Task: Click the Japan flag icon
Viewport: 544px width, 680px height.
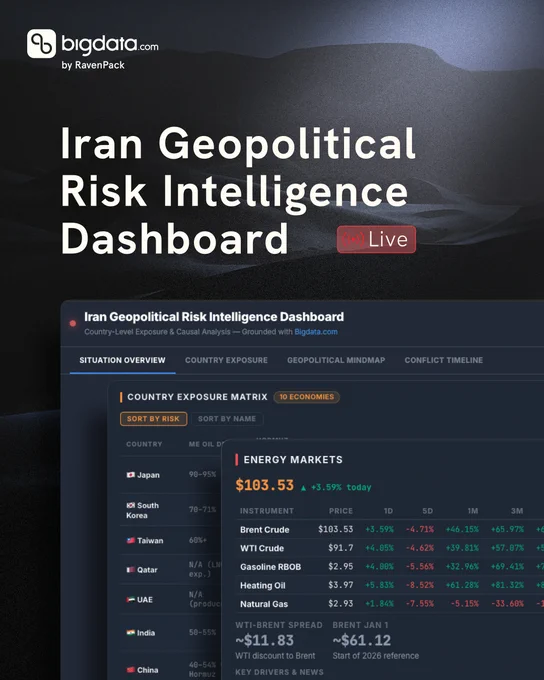Action: point(131,475)
